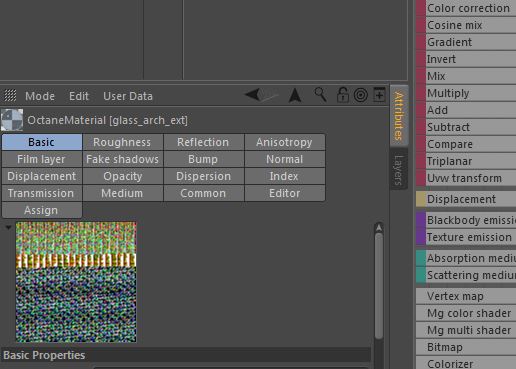516x369 pixels.
Task: Click the target mode icon
Action: pos(361,95)
